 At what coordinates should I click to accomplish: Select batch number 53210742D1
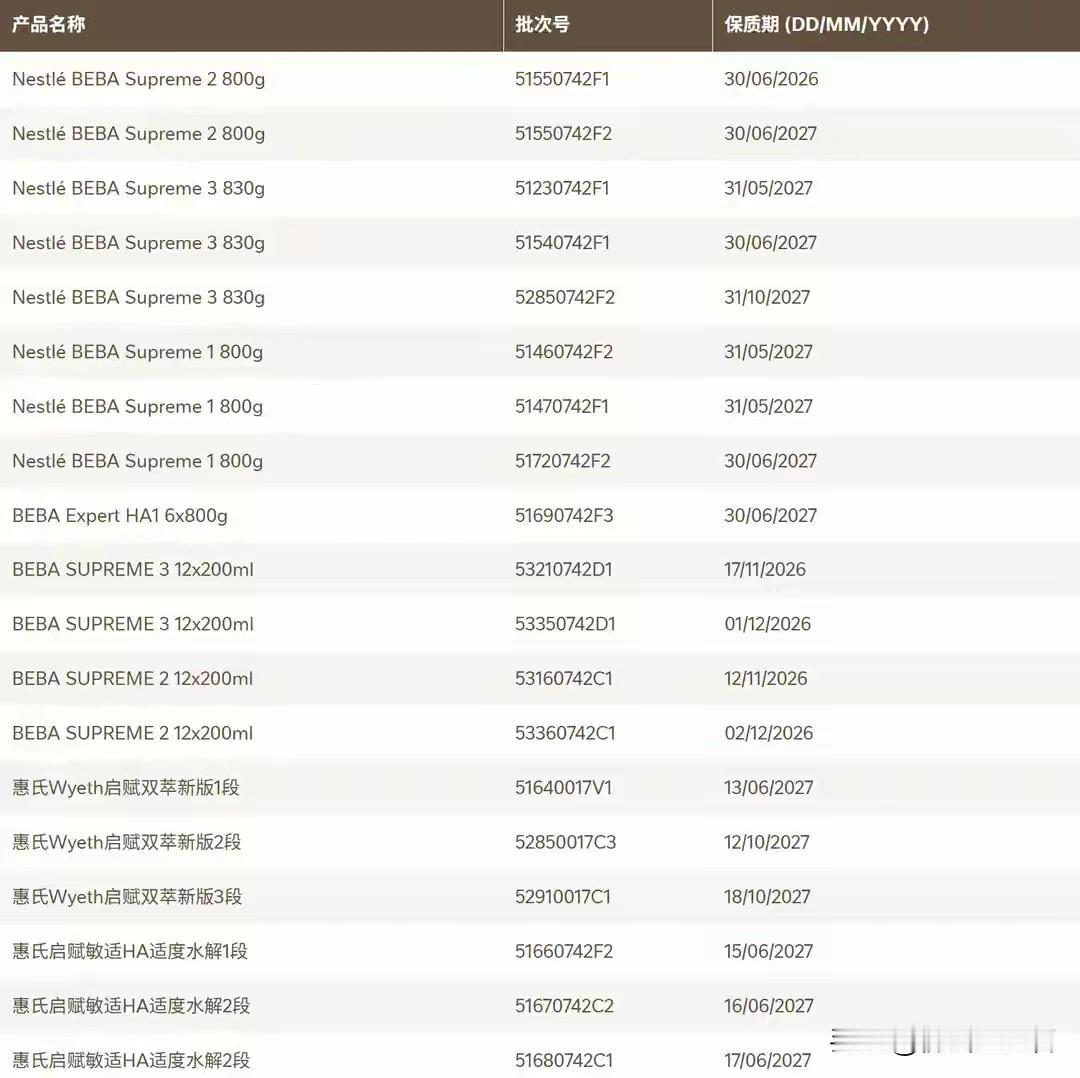click(x=563, y=570)
